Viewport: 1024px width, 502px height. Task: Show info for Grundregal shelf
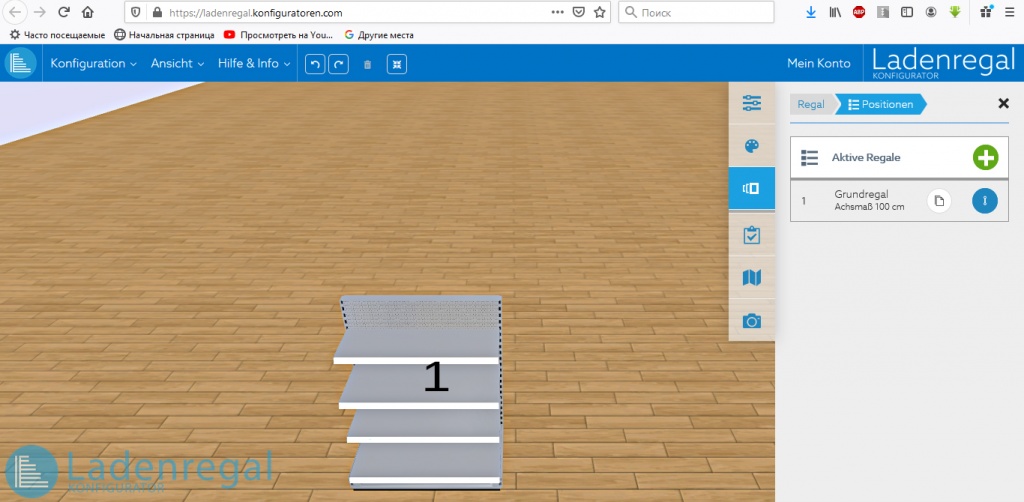pyautogui.click(x=985, y=201)
